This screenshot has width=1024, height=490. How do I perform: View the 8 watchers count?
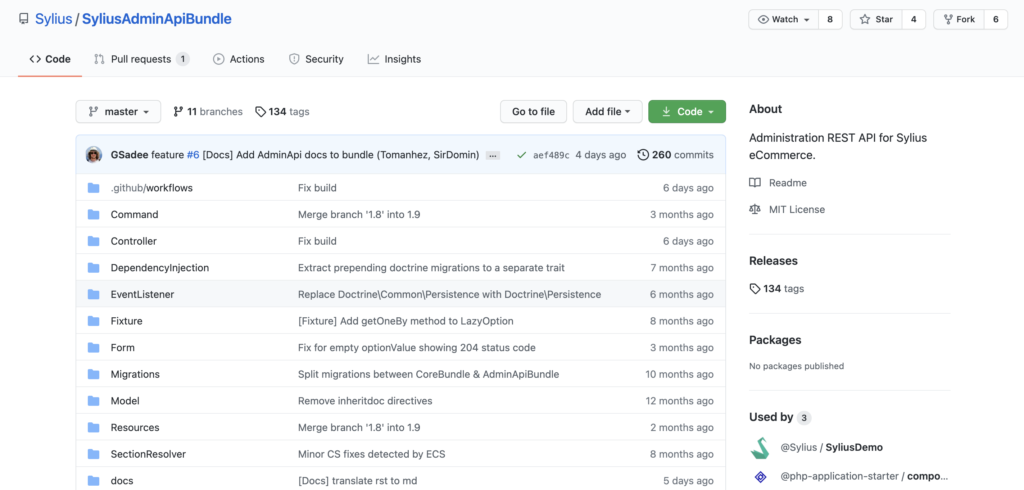point(830,20)
